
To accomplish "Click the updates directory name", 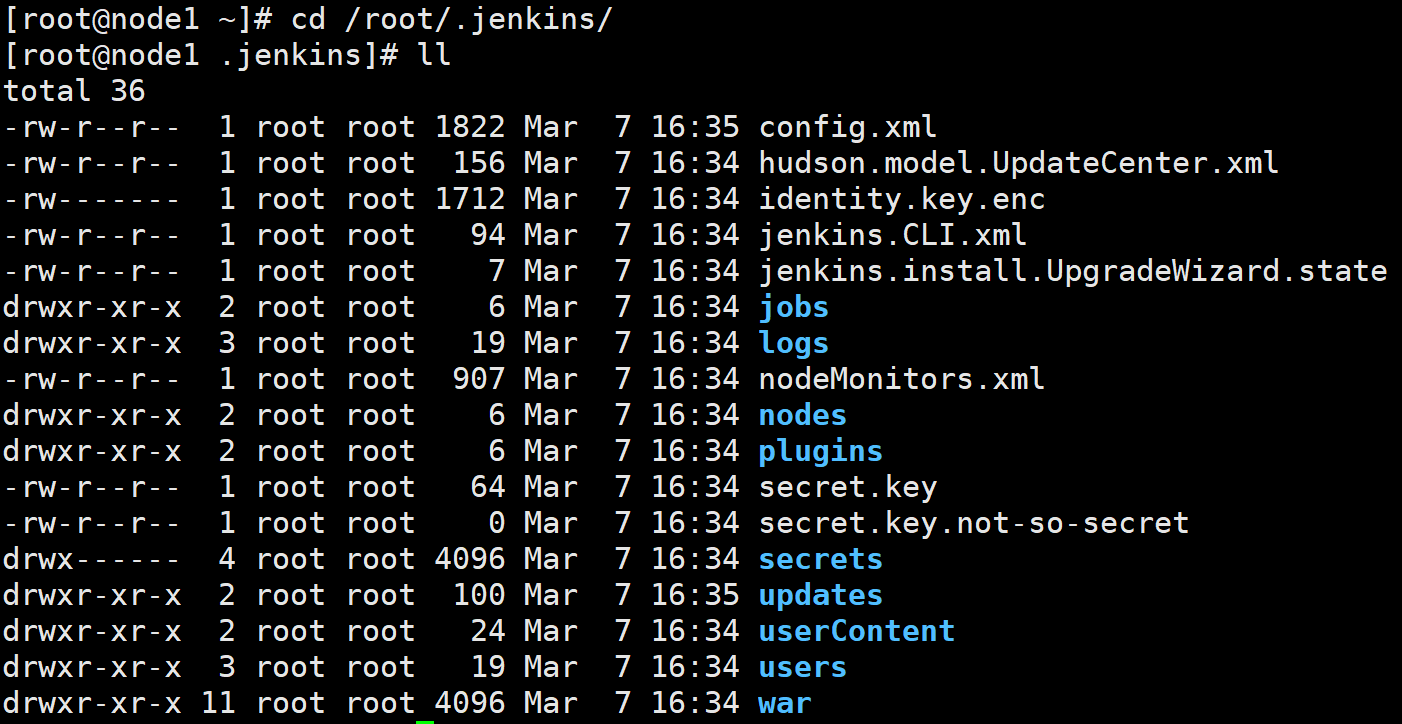I will pos(821,595).
